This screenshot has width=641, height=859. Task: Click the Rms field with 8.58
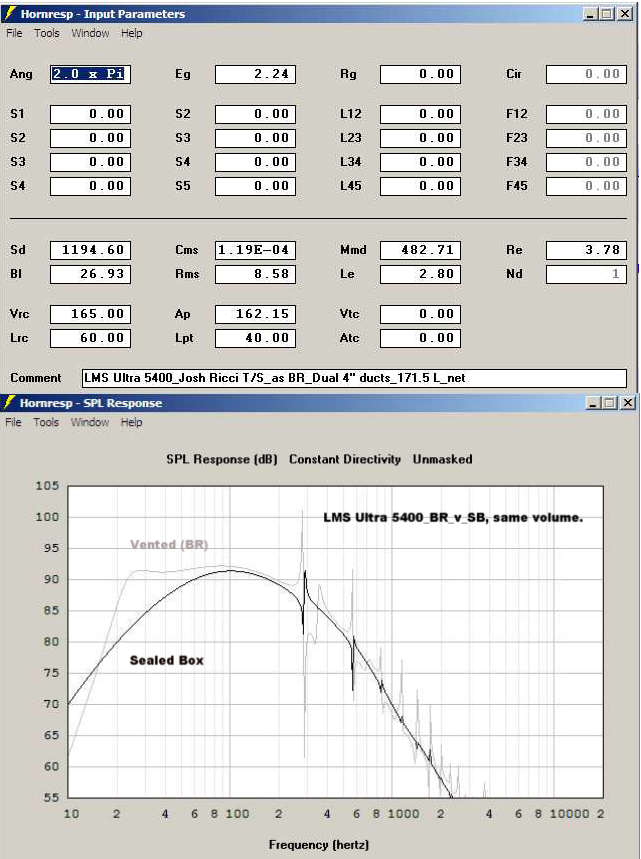coord(255,274)
